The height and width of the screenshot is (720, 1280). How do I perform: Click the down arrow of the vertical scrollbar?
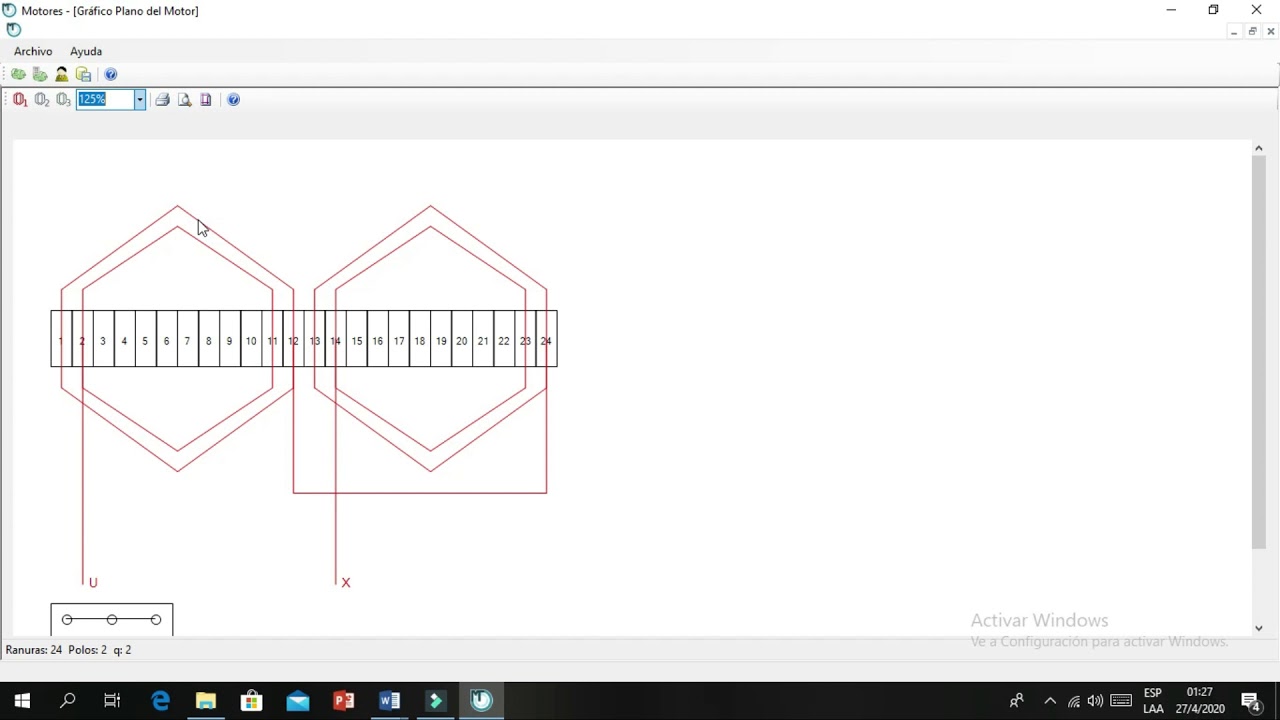[1259, 628]
